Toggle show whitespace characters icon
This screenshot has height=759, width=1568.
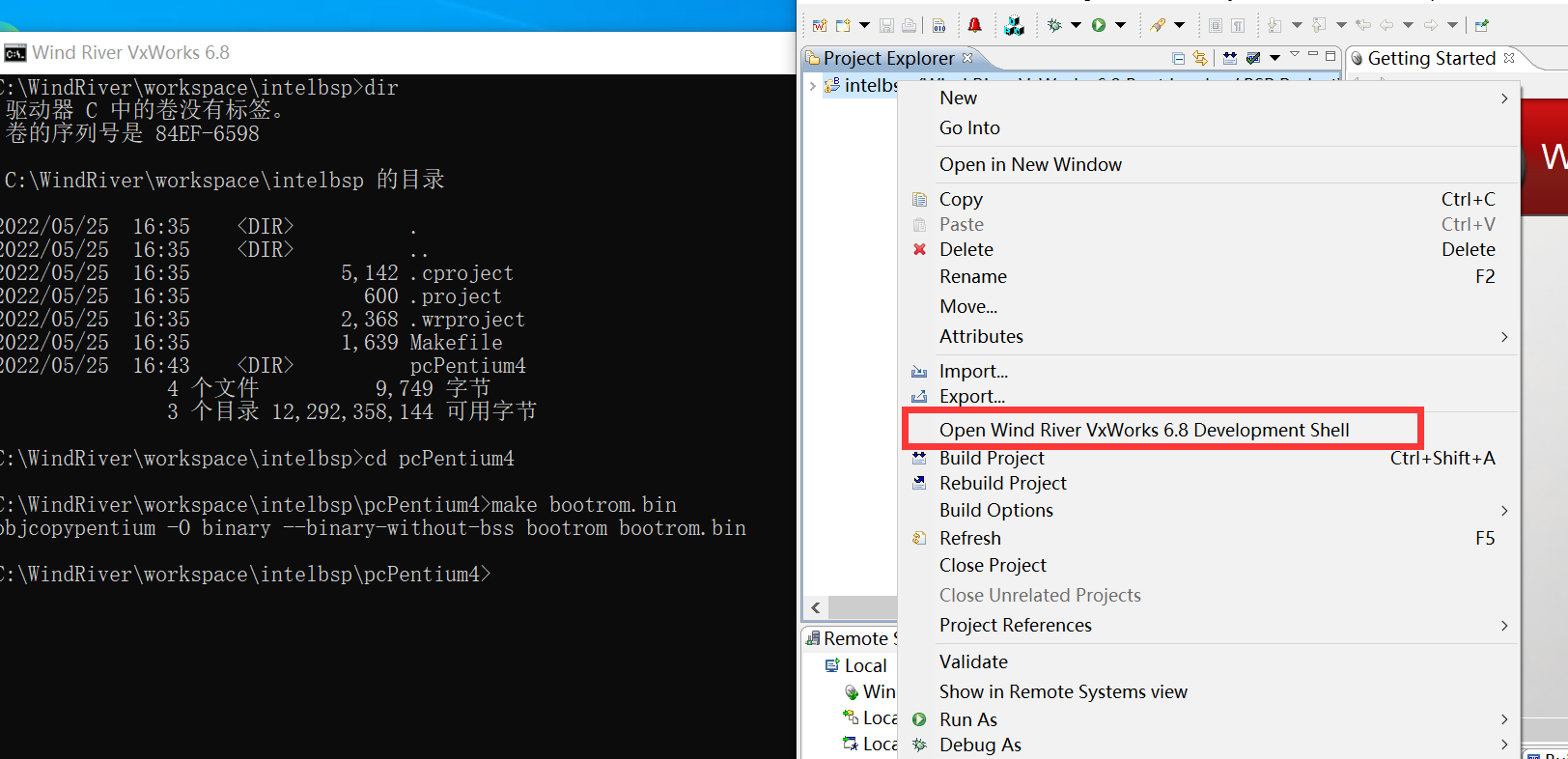(x=1238, y=26)
